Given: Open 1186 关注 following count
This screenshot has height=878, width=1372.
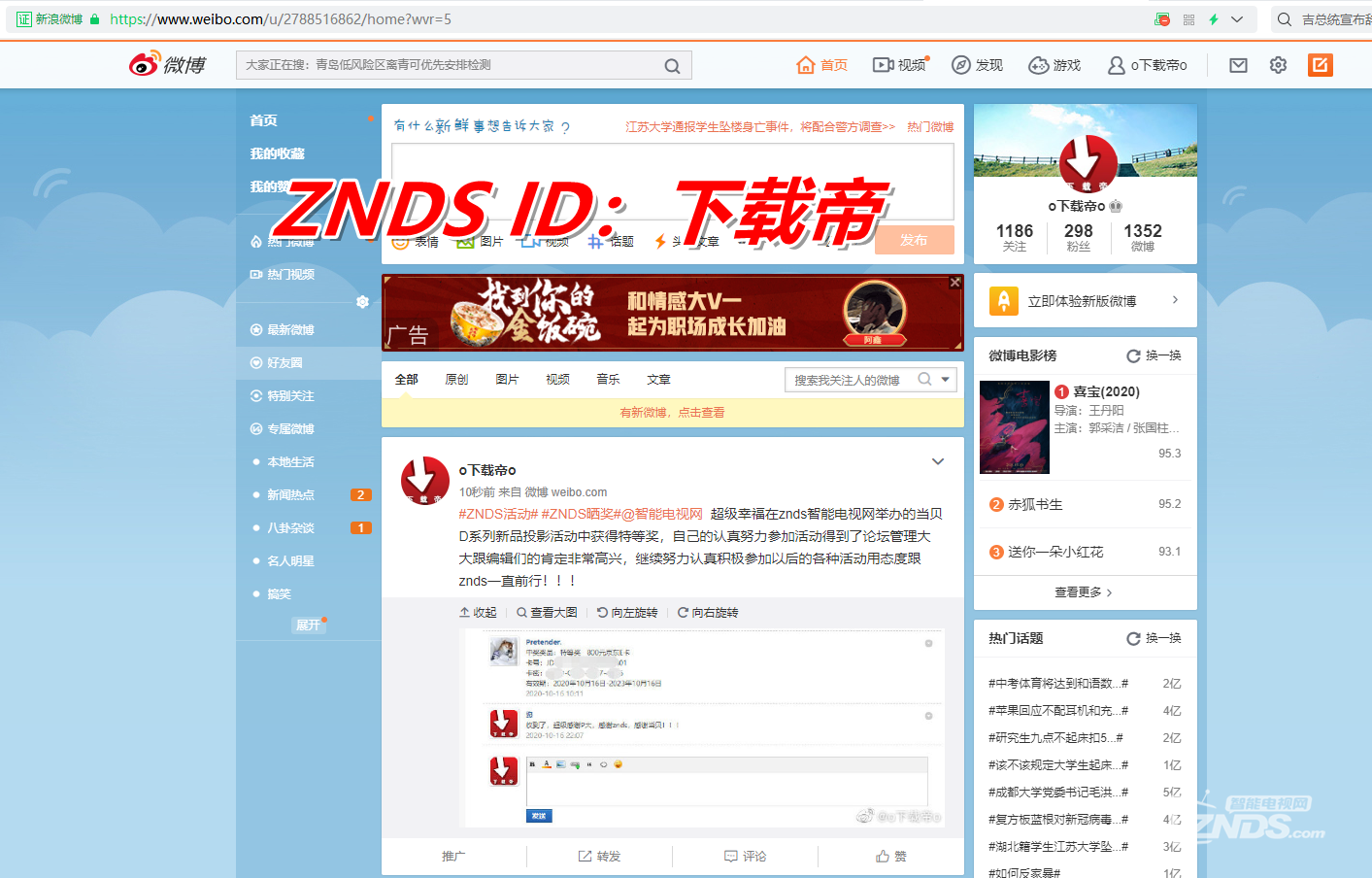Looking at the screenshot, I should point(1015,237).
